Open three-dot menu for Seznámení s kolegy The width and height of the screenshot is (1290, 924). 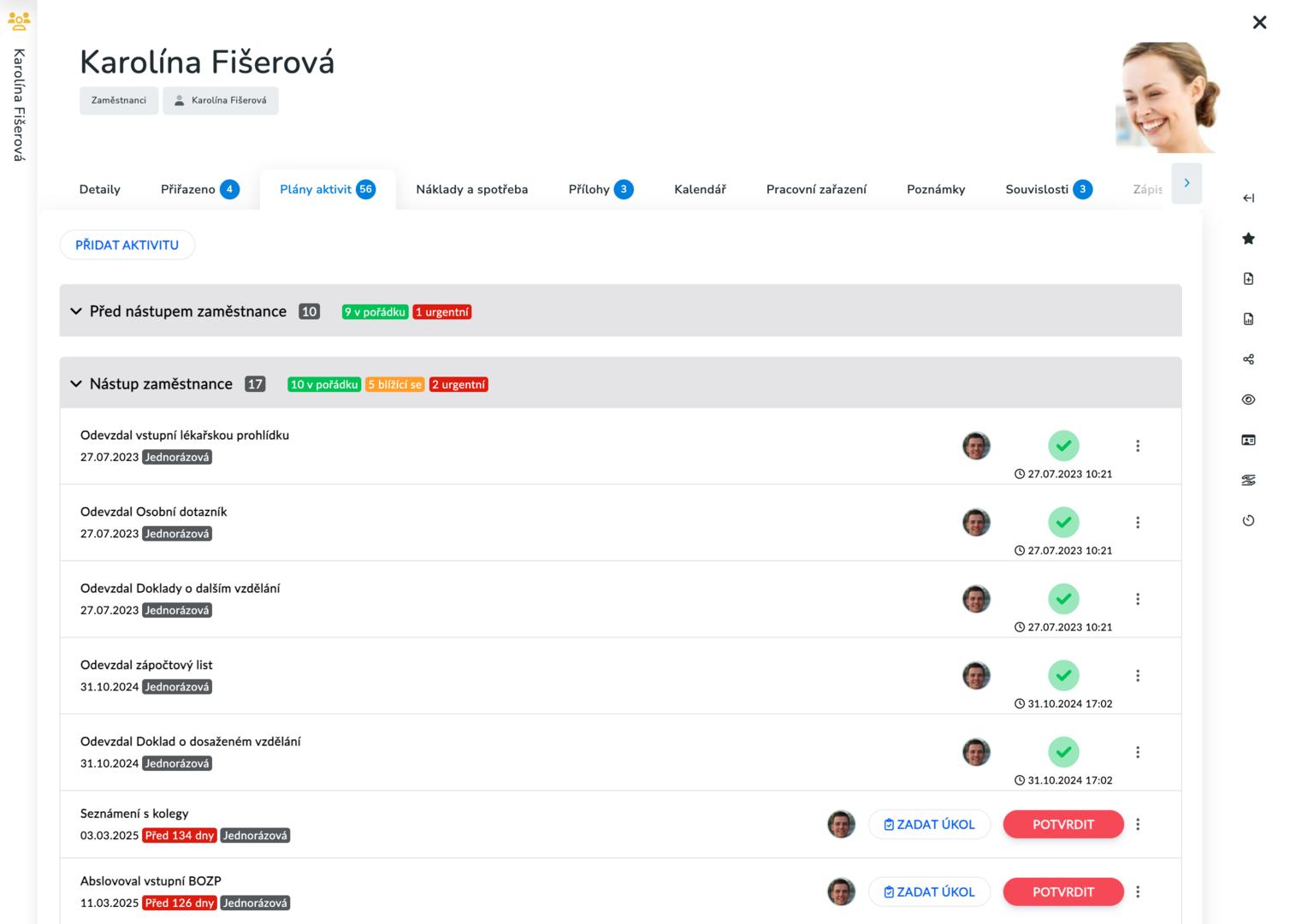coord(1138,824)
